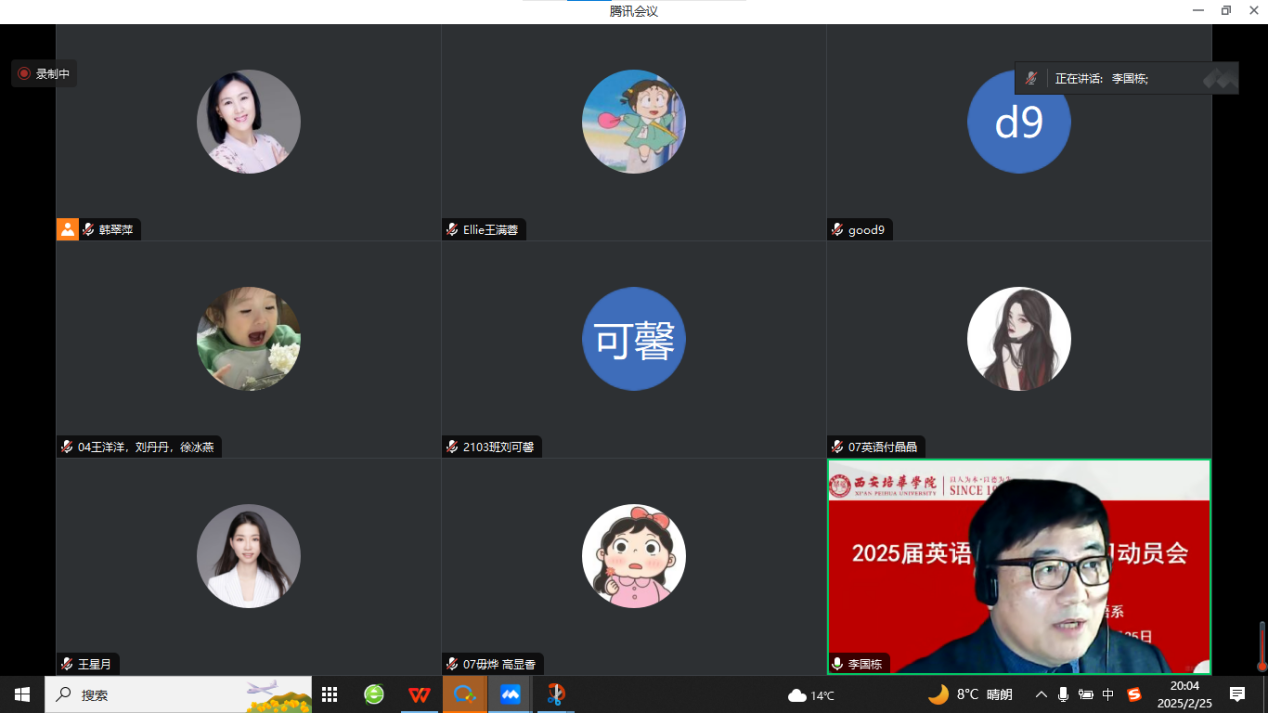Image resolution: width=1268 pixels, height=713 pixels.
Task: Toggle the 中 Chinese input mode indicator
Action: click(1108, 695)
